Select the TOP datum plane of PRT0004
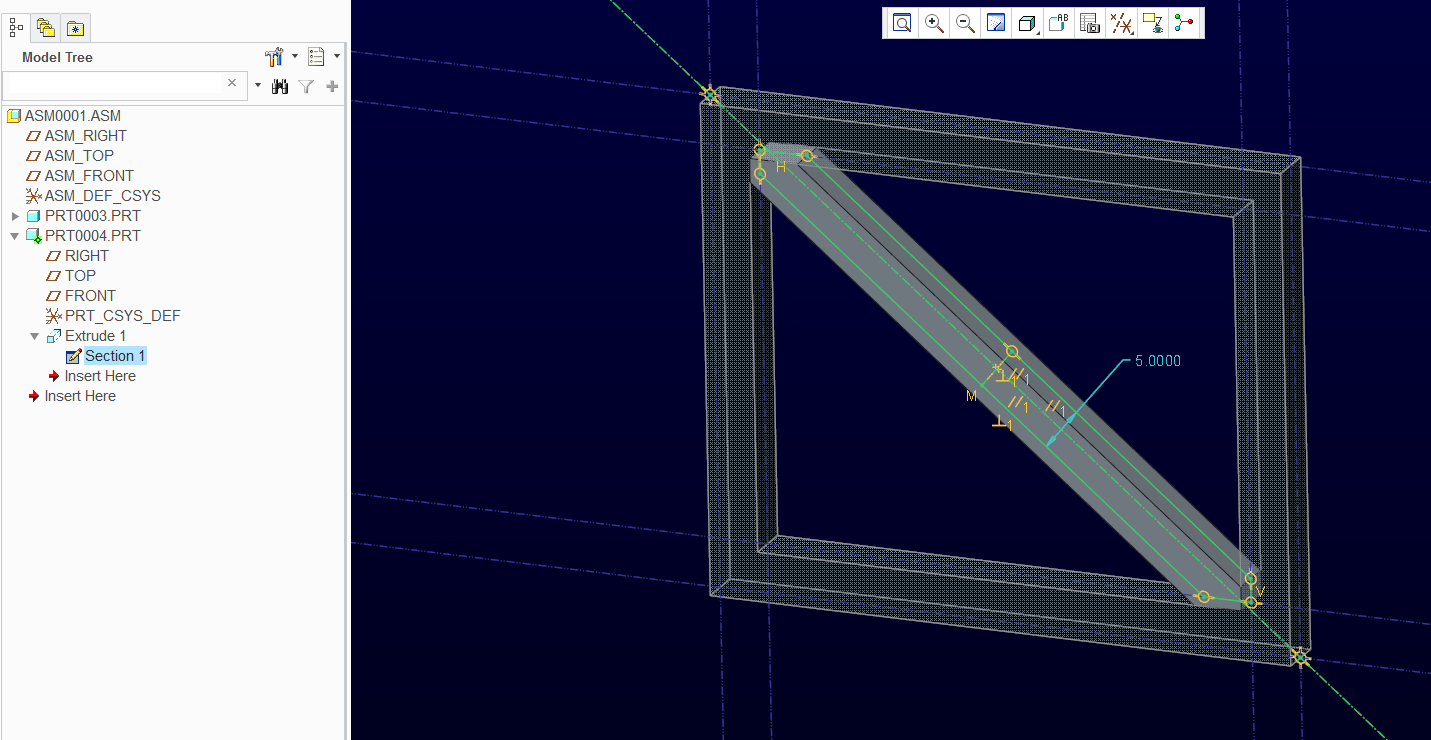This screenshot has width=1431, height=740. 80,276
